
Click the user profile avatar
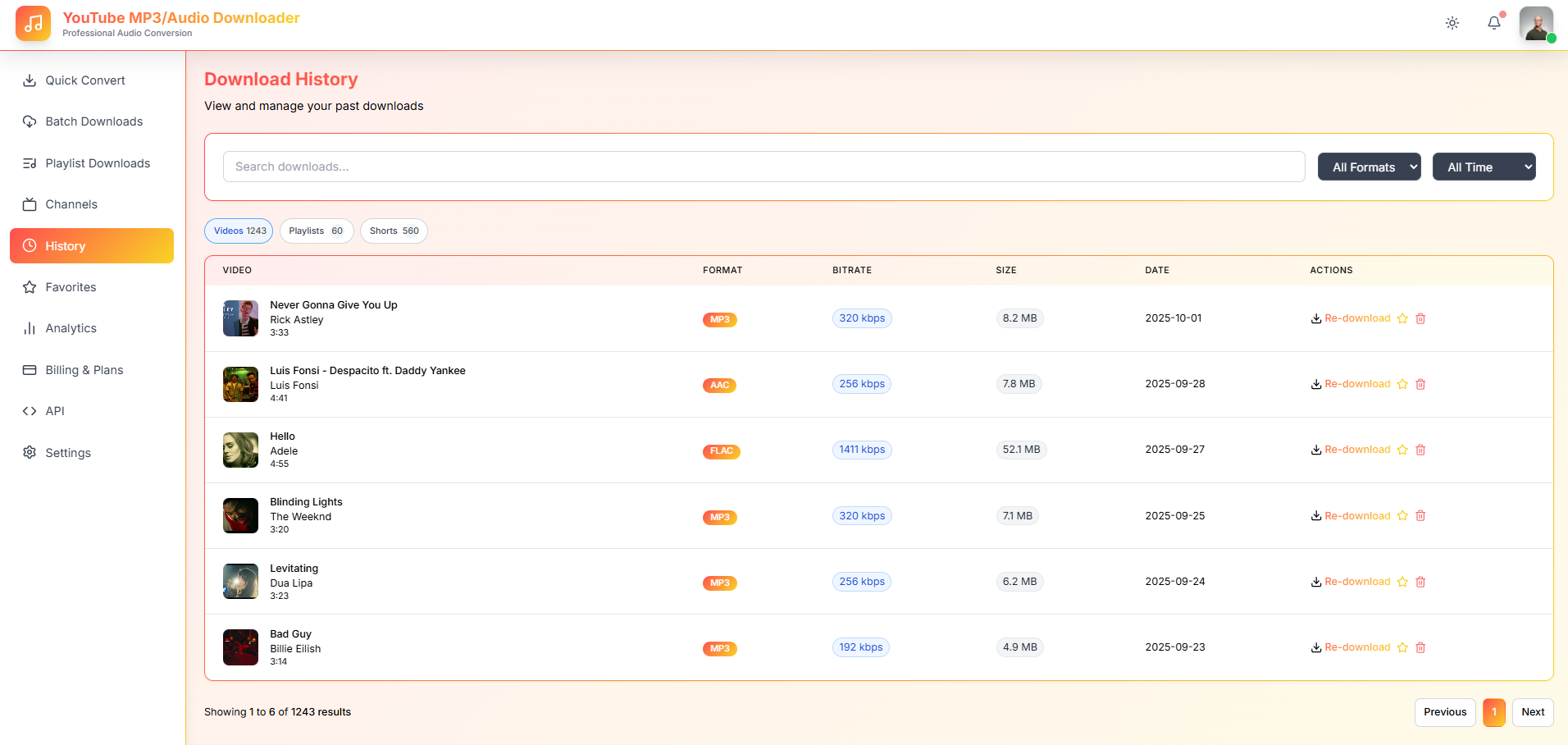click(1535, 23)
